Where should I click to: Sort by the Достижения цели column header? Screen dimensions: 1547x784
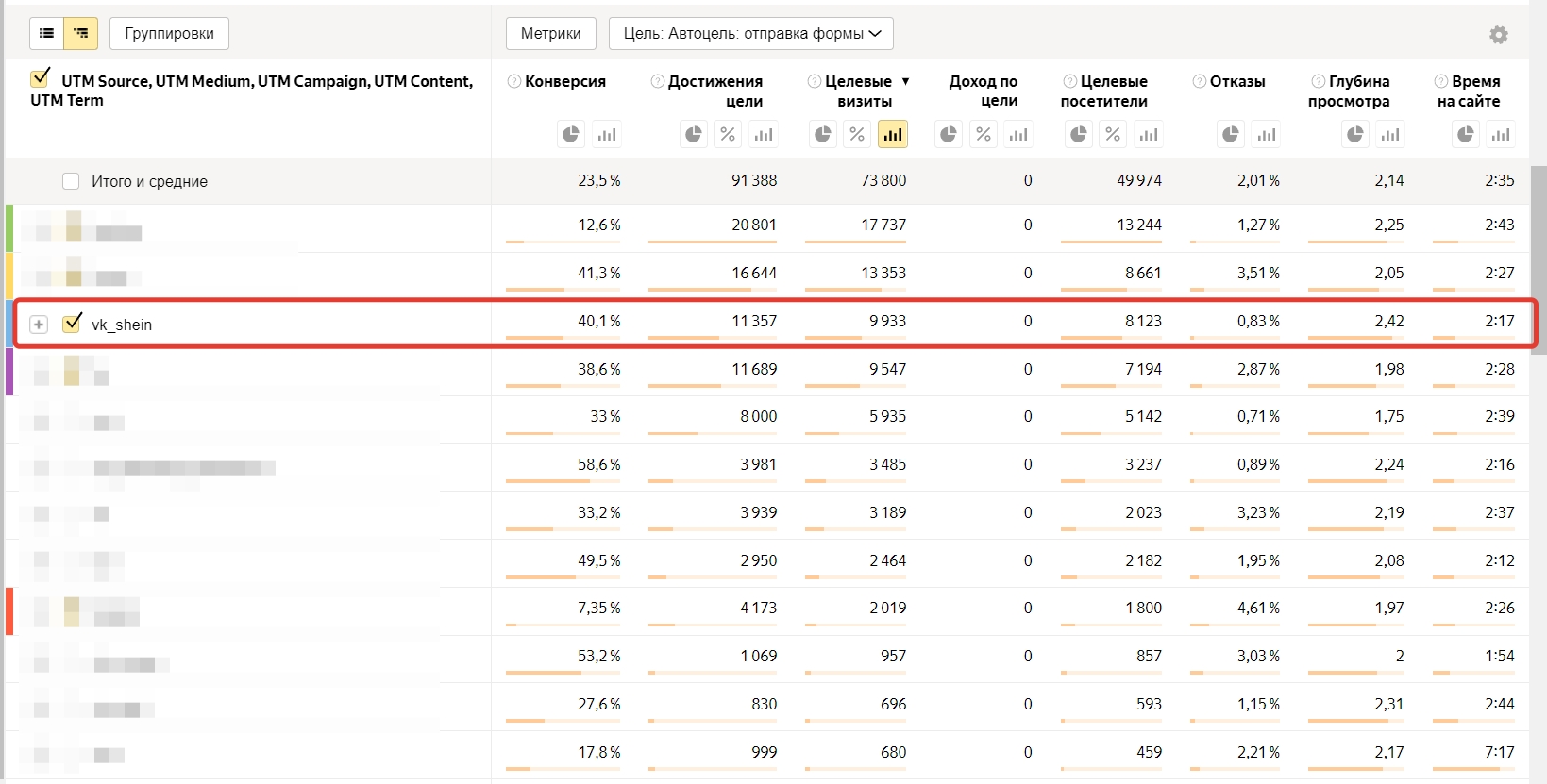point(715,91)
